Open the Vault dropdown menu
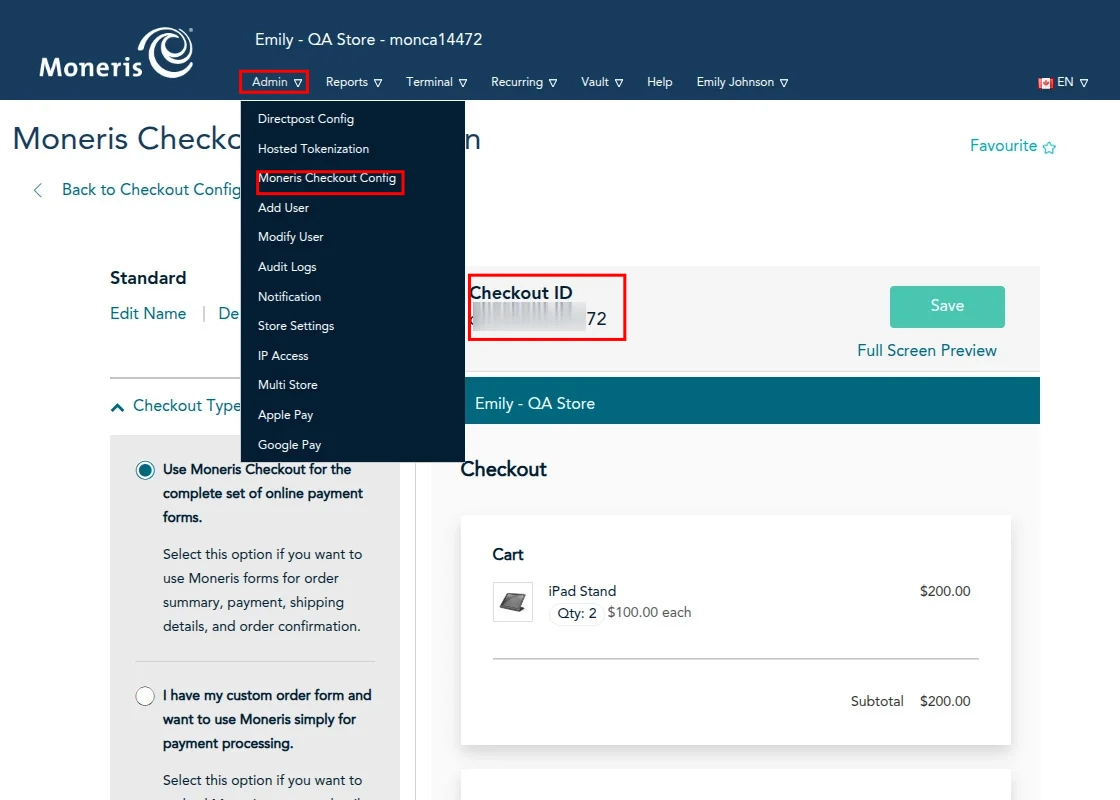Screen dimensions: 1120x800 (601, 82)
